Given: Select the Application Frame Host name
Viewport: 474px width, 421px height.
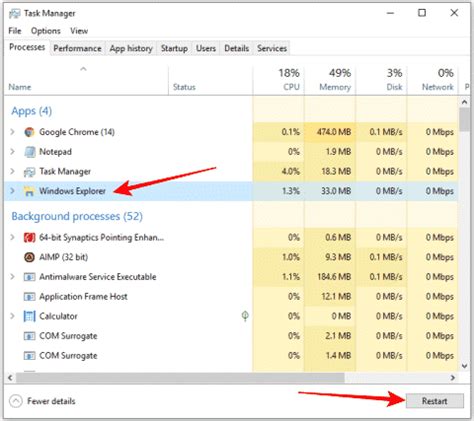Looking at the screenshot, I should pyautogui.click(x=83, y=296).
